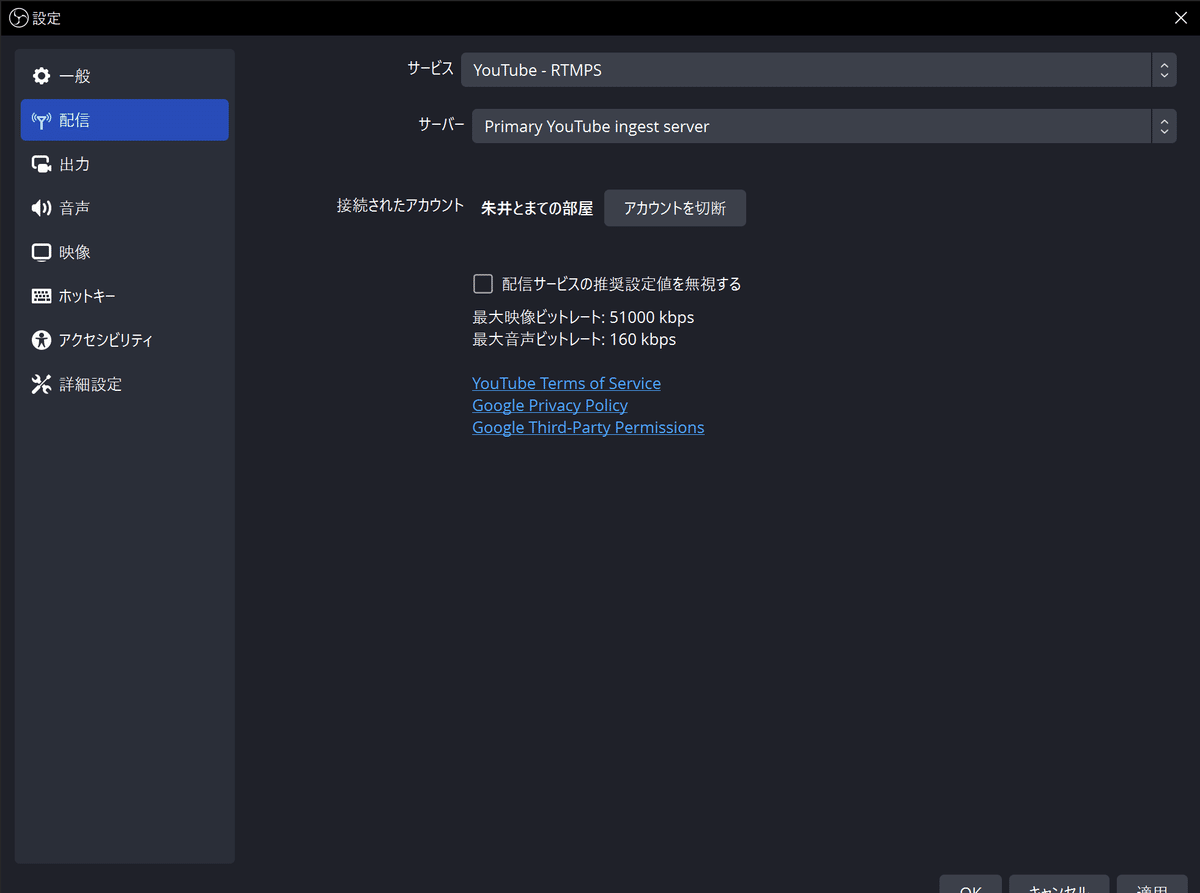Open サーバー dropdown showing Primary YouTube ingest server

tap(824, 127)
